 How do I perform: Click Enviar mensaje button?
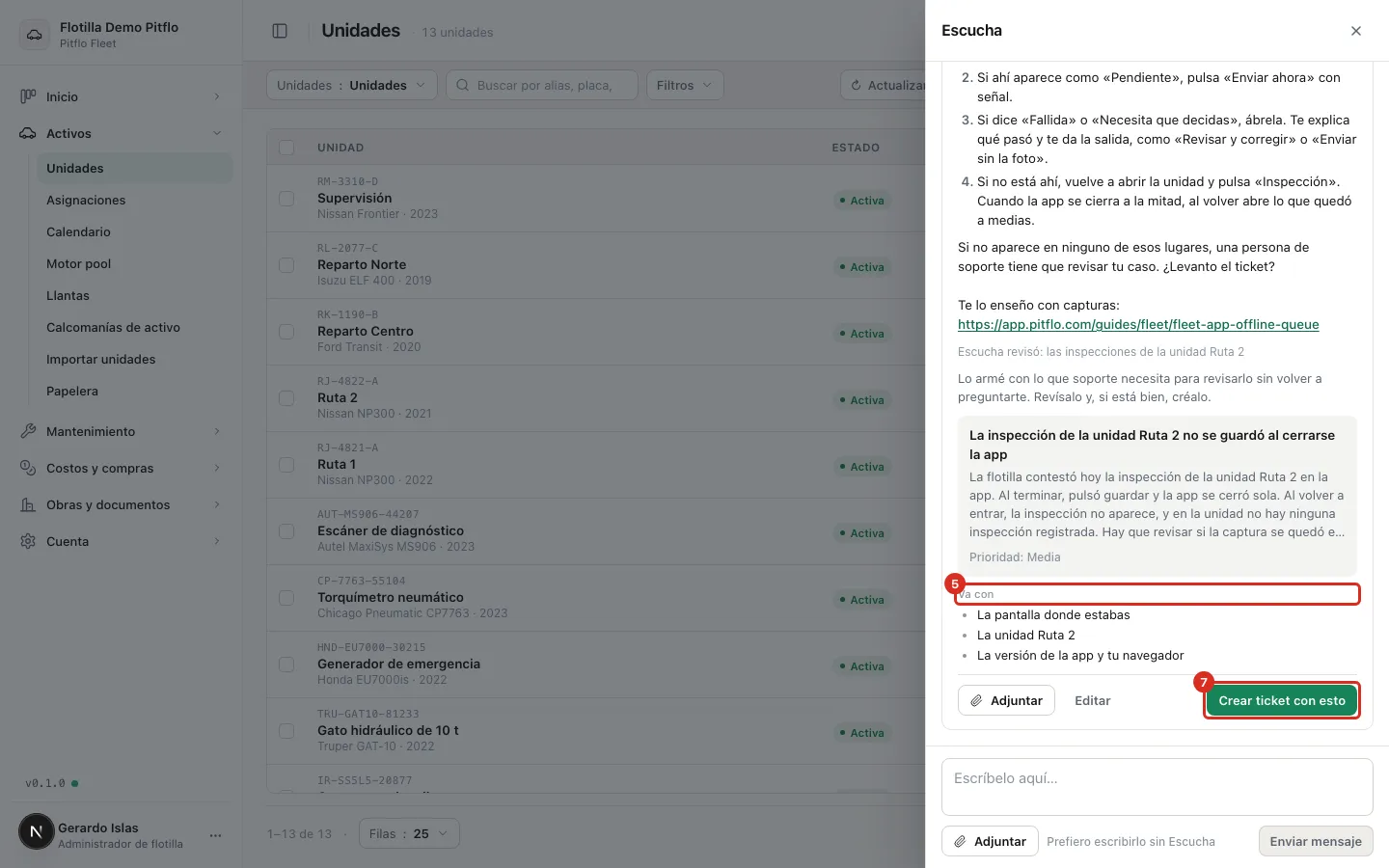(x=1316, y=841)
